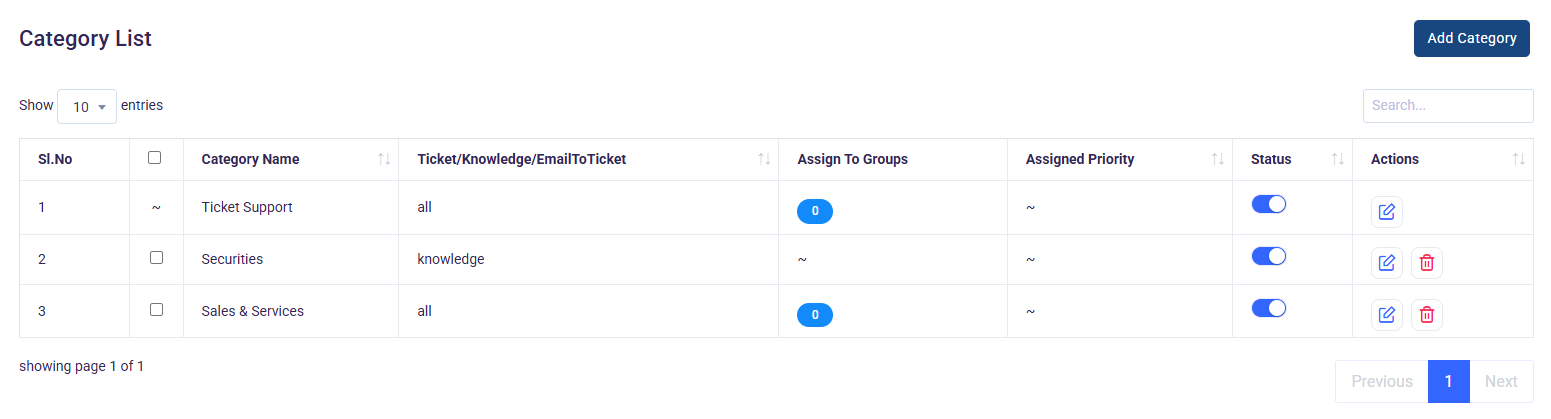Edit the Securities category
1551x419 pixels.
pyautogui.click(x=1386, y=263)
